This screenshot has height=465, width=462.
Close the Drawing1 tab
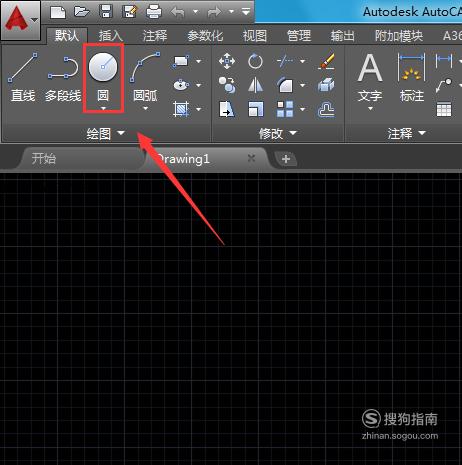(x=251, y=158)
